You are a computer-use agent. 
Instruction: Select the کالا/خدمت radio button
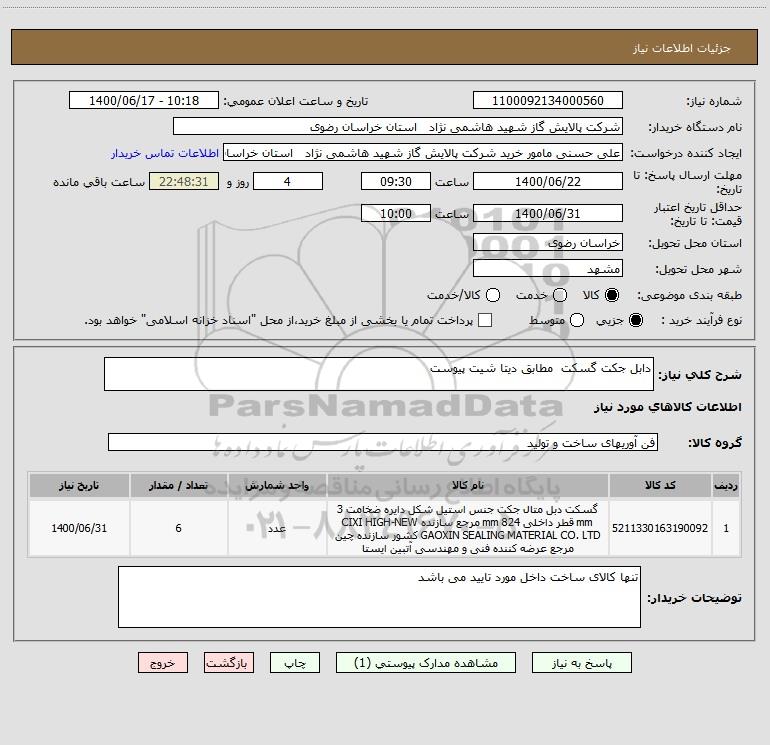493,295
